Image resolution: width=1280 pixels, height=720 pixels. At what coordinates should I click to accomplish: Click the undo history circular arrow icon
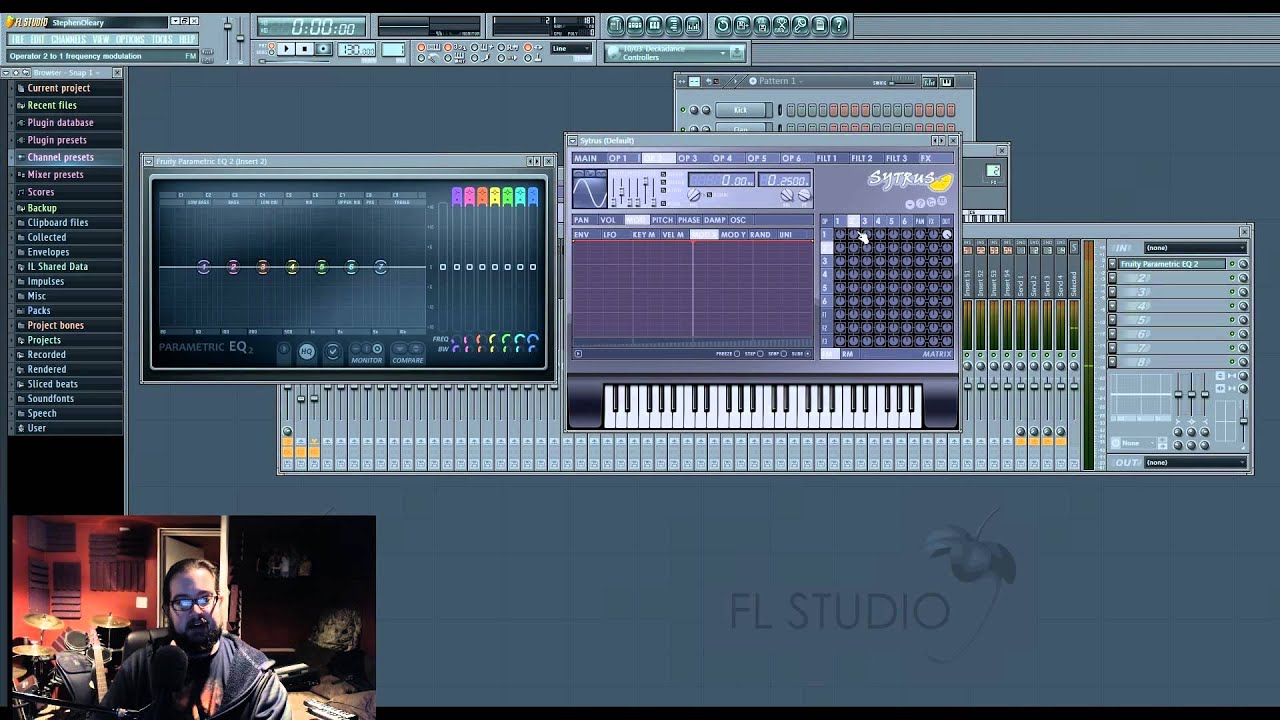coord(723,25)
